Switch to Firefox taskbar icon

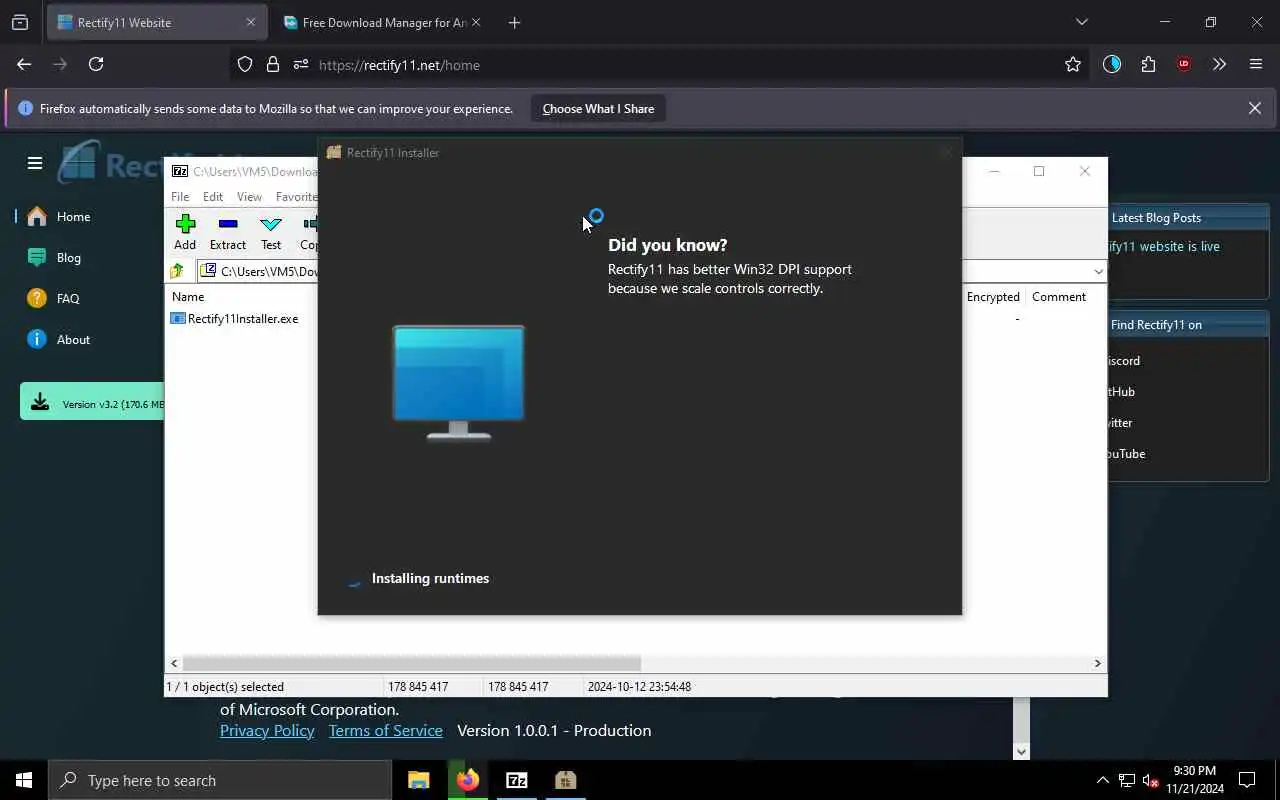pos(468,780)
